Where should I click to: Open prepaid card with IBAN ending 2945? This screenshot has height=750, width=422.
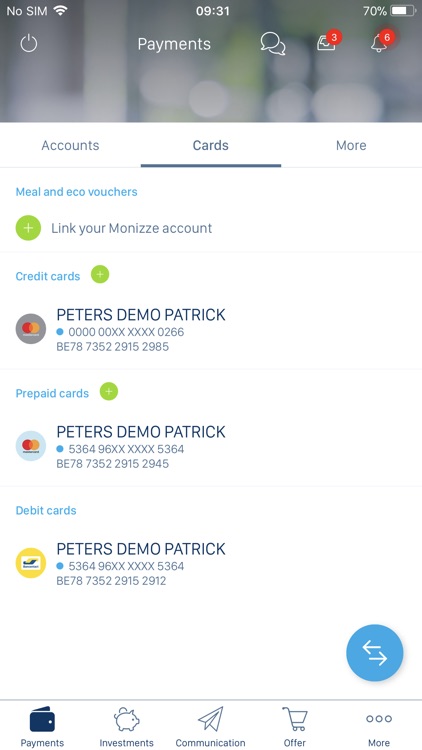coord(211,447)
